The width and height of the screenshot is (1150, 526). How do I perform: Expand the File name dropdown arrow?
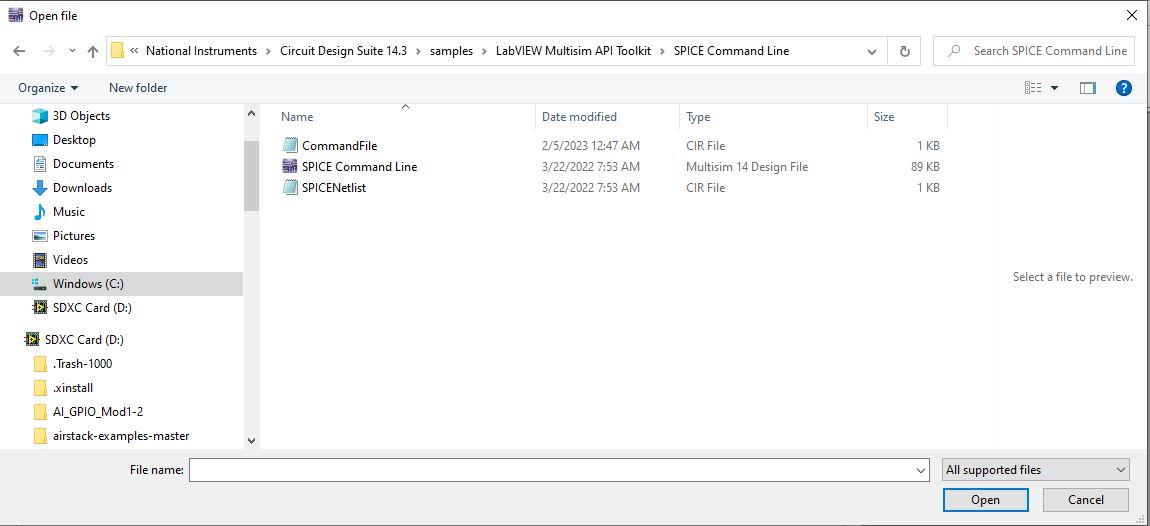921,470
